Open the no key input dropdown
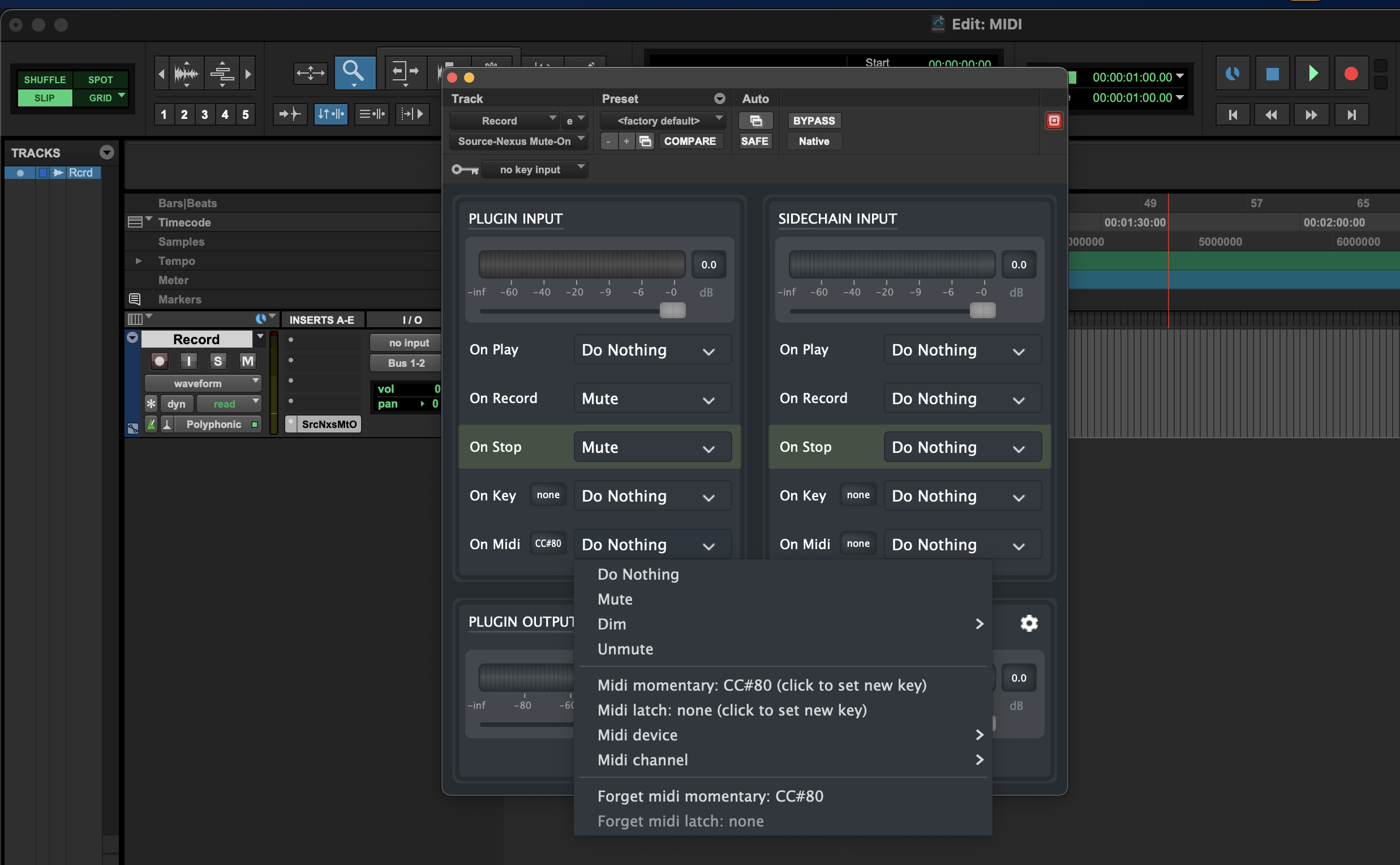This screenshot has width=1400, height=865. click(x=535, y=170)
